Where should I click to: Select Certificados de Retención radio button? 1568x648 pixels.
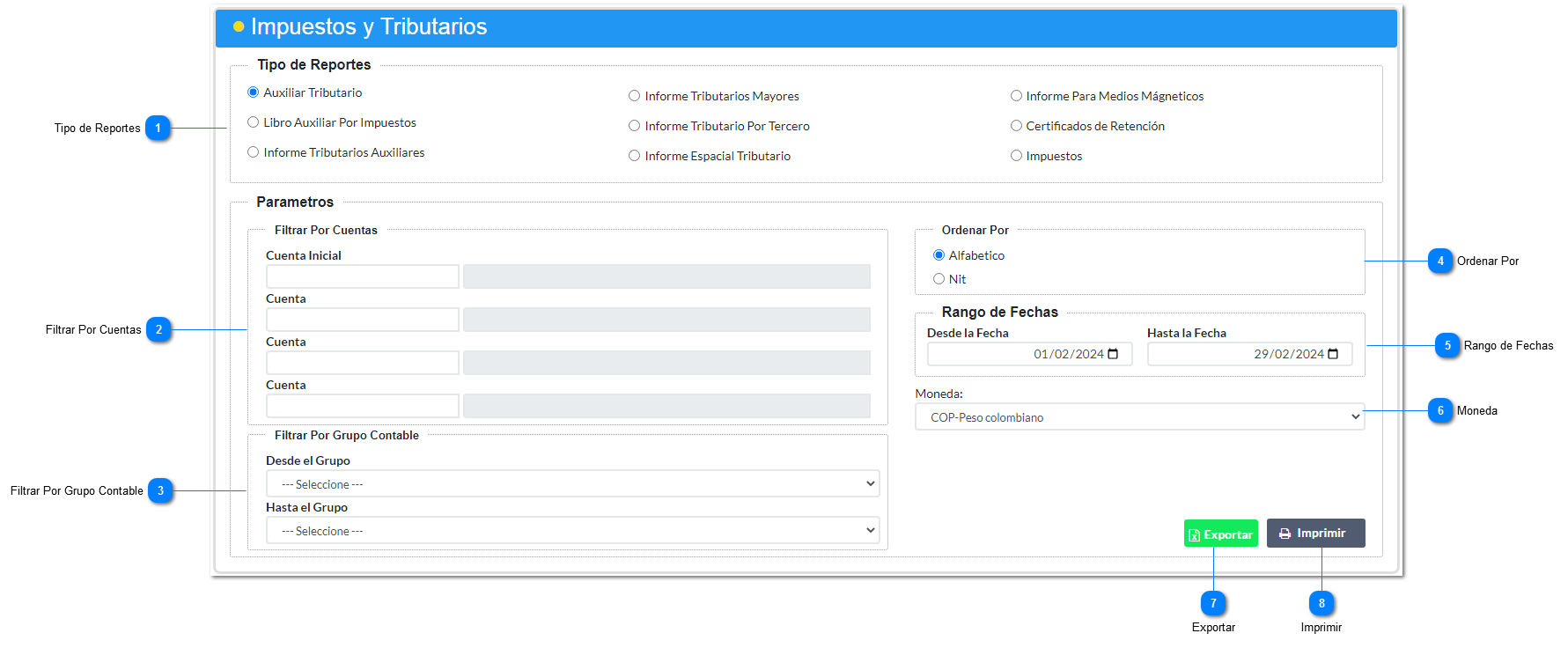tap(1016, 126)
